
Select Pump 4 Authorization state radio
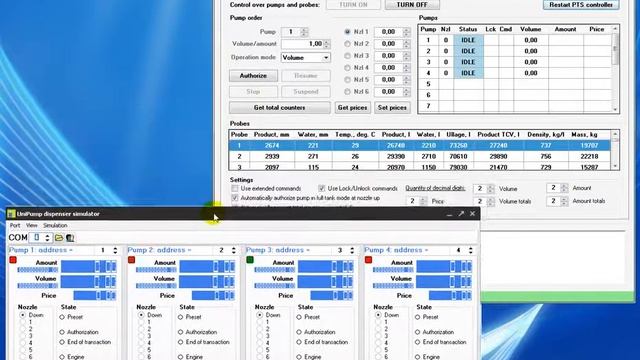coord(417,332)
